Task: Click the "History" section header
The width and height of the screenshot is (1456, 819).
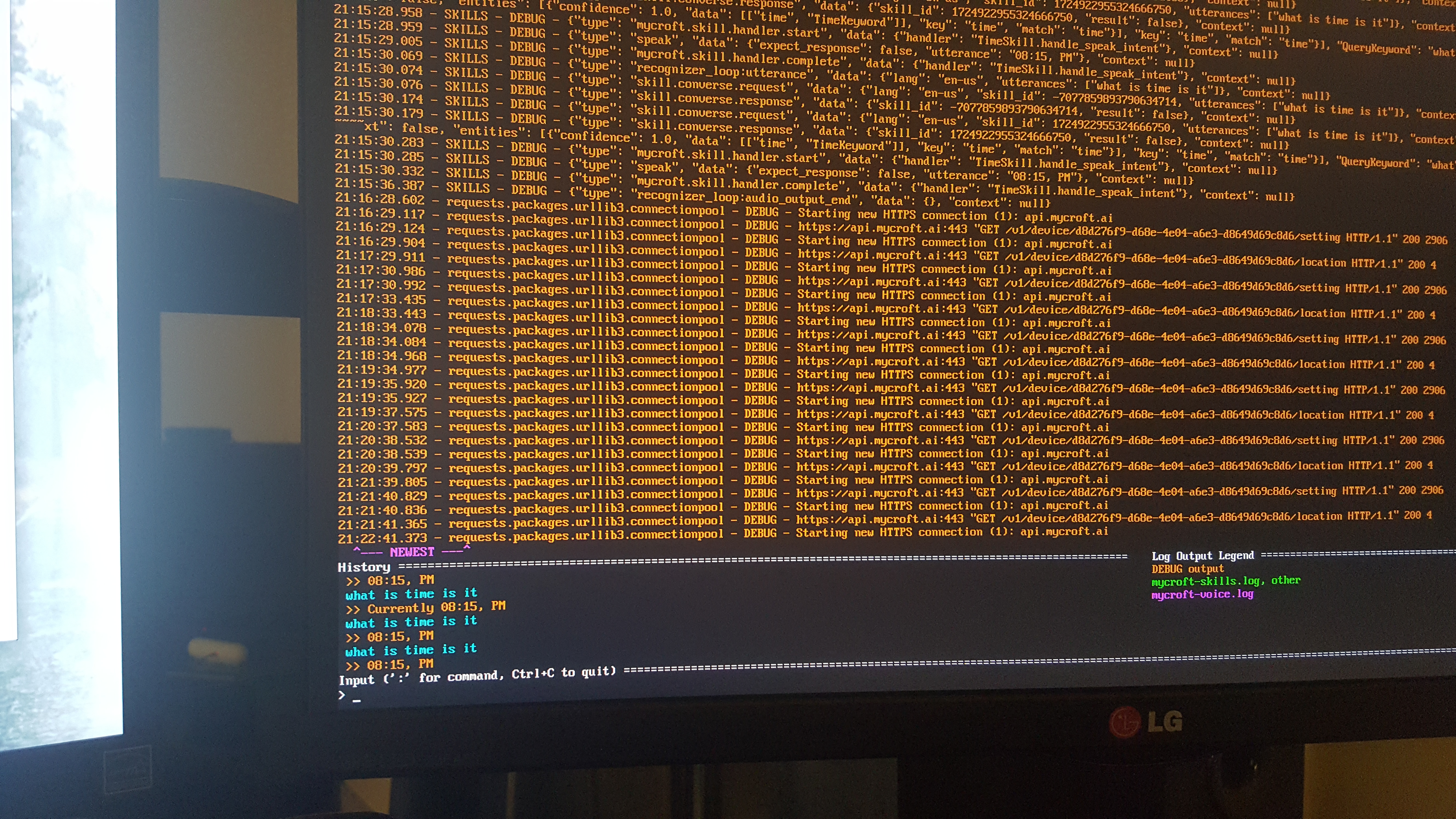Action: tap(364, 567)
